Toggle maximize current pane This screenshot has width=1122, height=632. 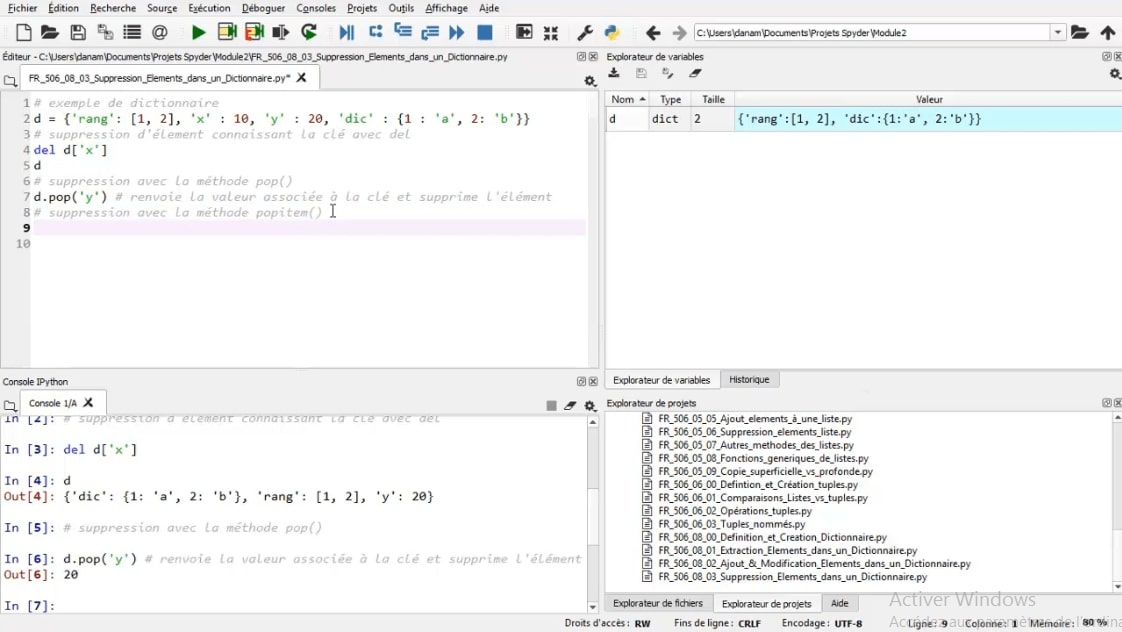[x=524, y=33]
